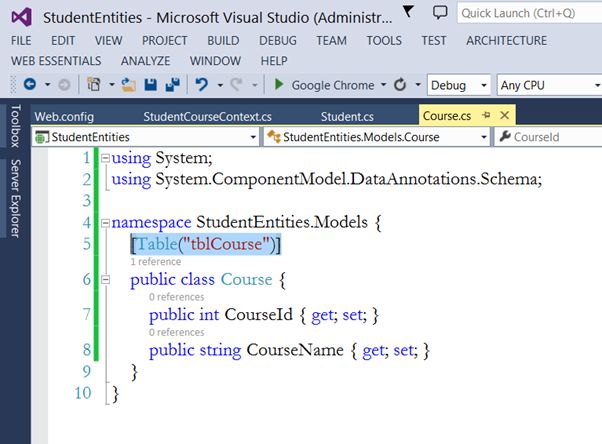The width and height of the screenshot is (602, 444).
Task: Click the Navigate Forward arrow icon
Action: [x=64, y=84]
